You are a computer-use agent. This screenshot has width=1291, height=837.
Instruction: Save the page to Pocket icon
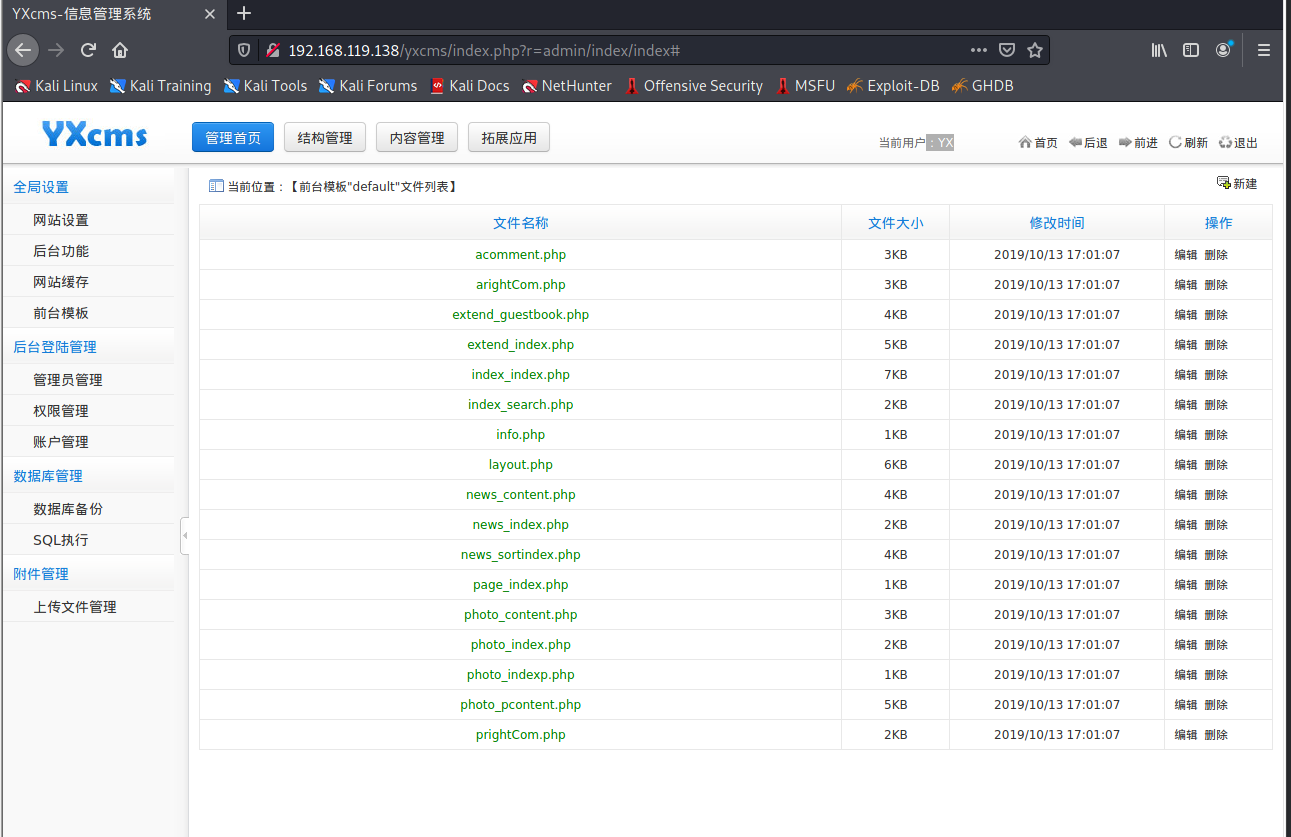[x=1007, y=50]
